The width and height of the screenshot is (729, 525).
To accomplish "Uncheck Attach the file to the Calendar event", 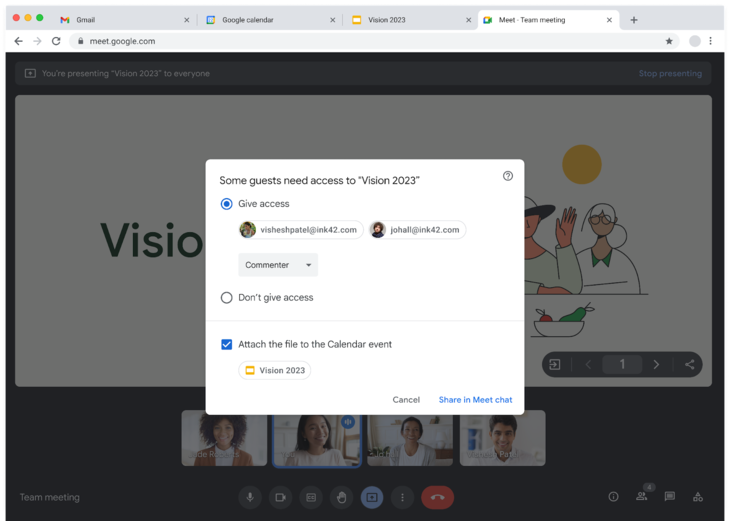I will coord(226,345).
